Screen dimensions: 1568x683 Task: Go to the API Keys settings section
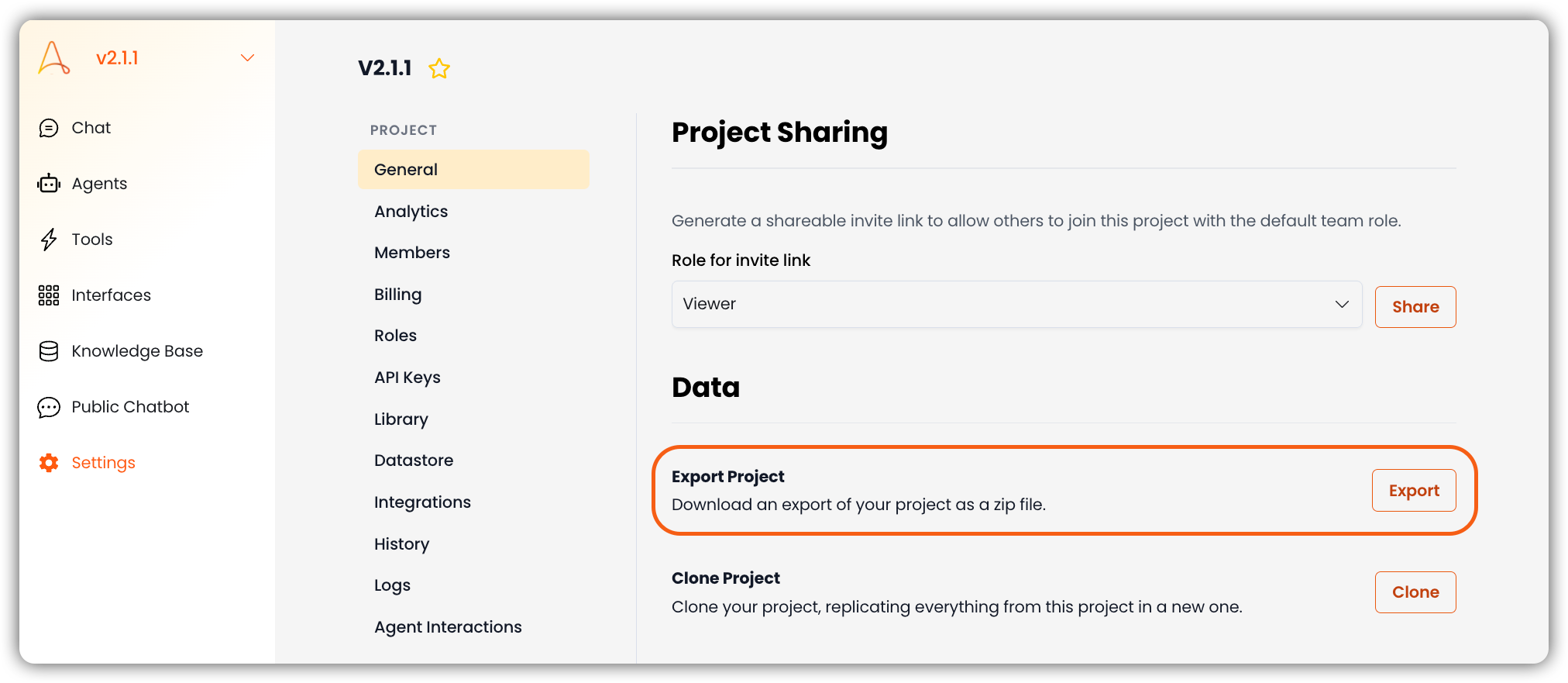coord(407,378)
